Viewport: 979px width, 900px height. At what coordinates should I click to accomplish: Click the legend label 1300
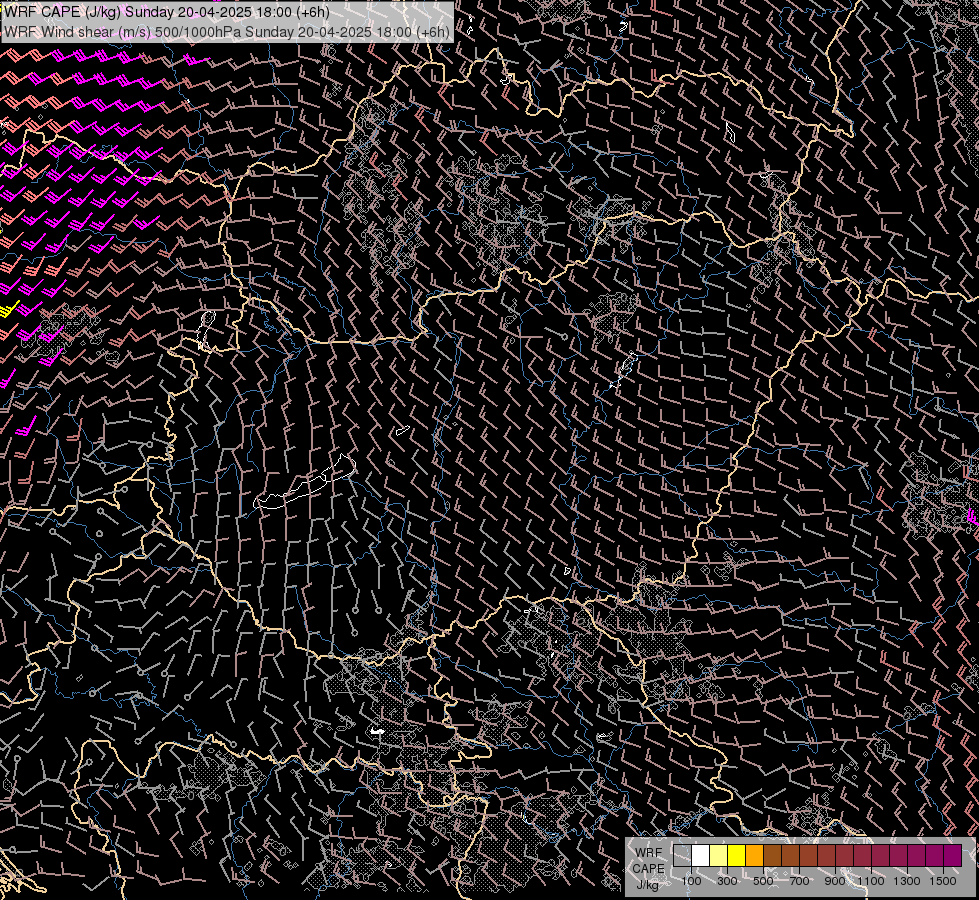pyautogui.click(x=907, y=881)
